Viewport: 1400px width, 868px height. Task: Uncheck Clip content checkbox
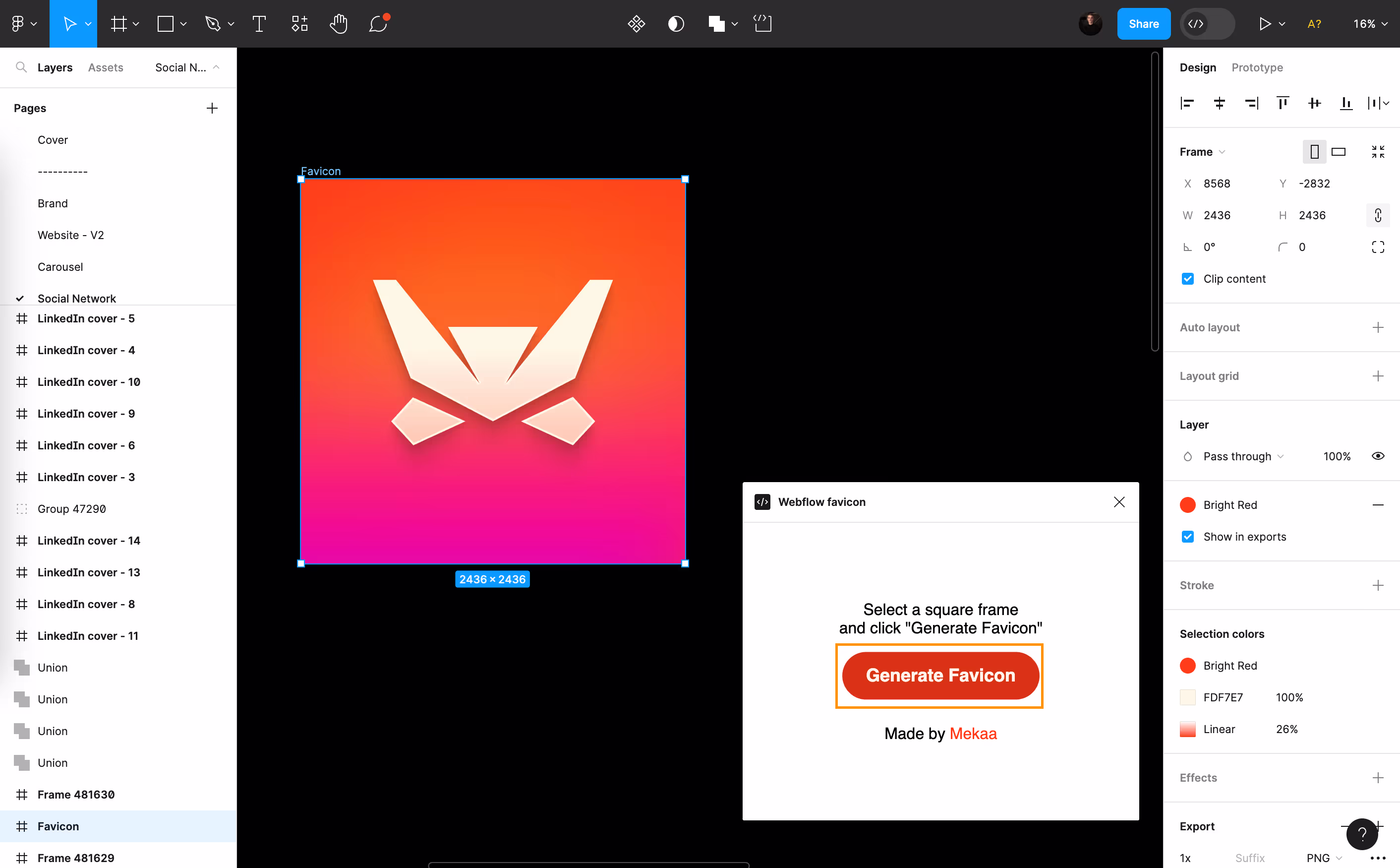point(1188,278)
